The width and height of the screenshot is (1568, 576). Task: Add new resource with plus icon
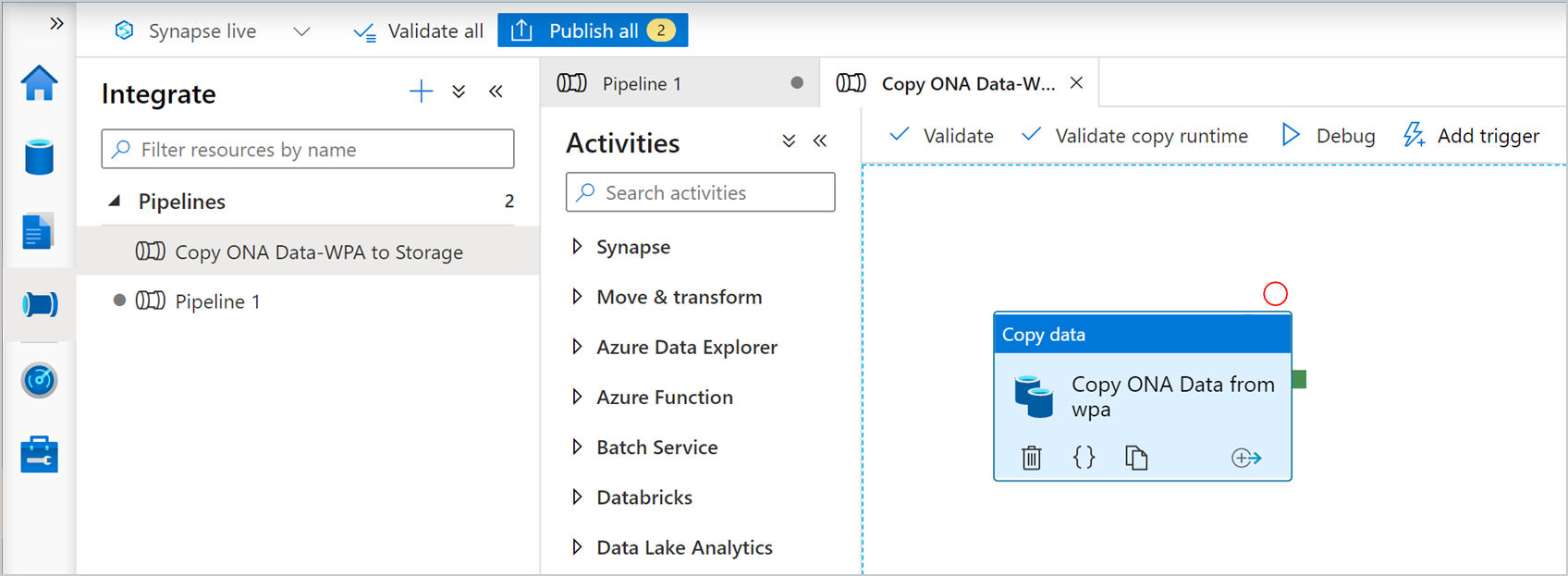(x=421, y=91)
